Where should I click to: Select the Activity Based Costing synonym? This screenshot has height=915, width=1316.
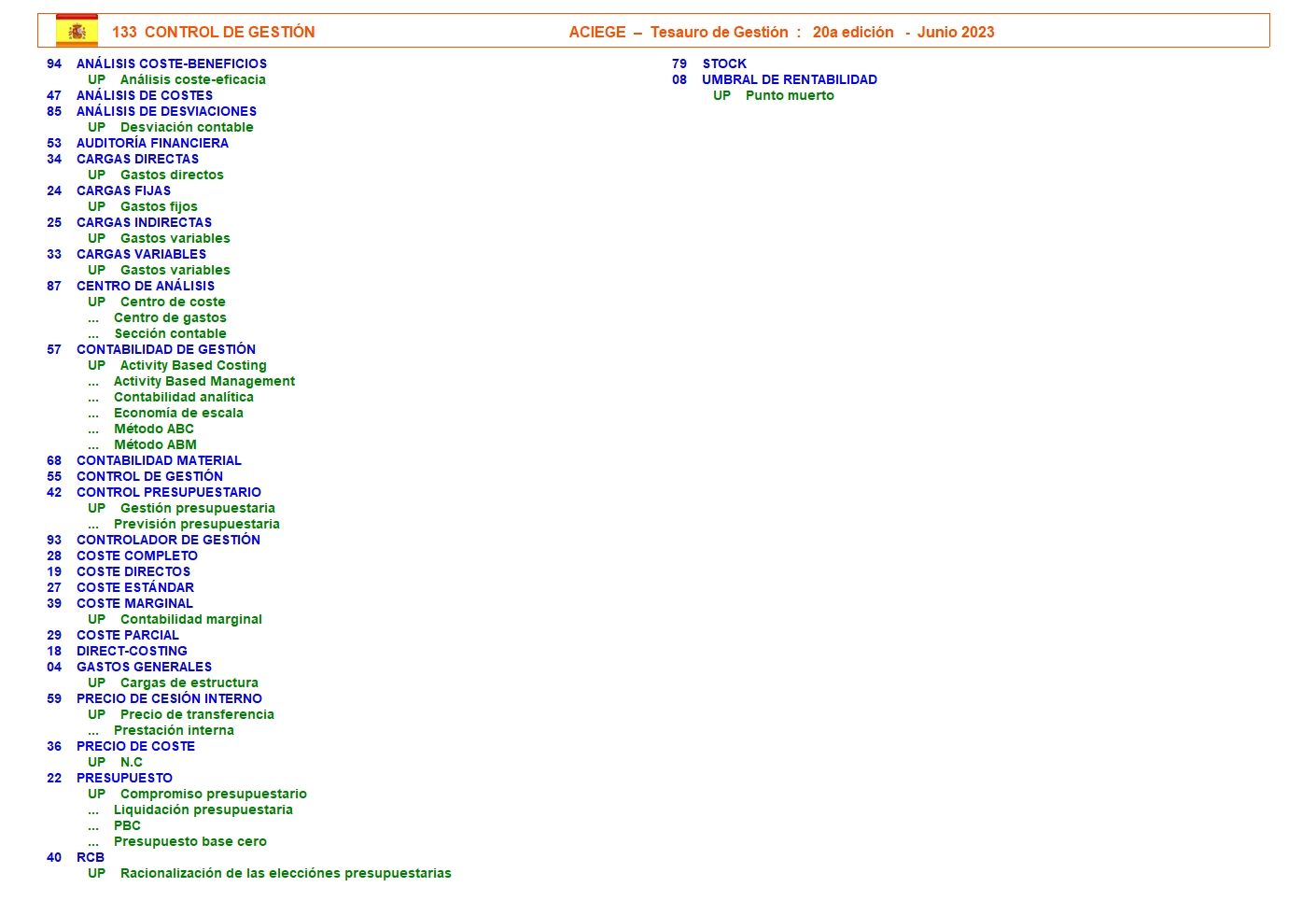point(193,365)
